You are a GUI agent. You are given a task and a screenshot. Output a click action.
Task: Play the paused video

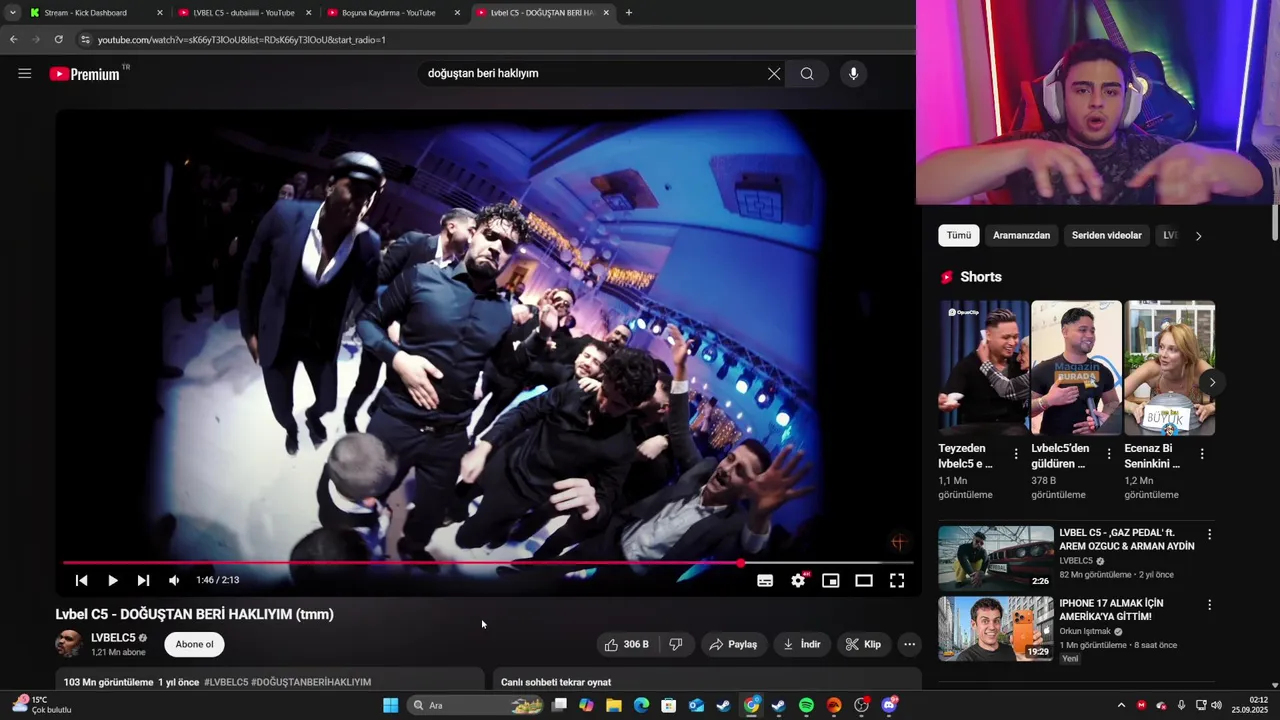pos(113,580)
